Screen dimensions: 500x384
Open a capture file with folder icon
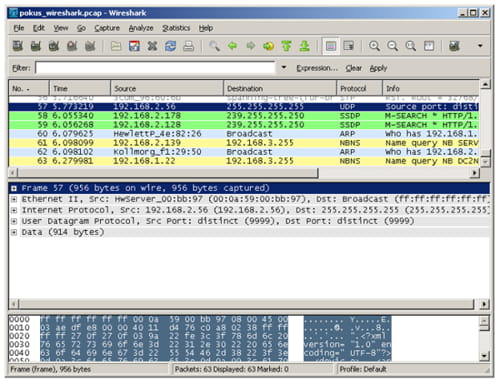click(116, 46)
